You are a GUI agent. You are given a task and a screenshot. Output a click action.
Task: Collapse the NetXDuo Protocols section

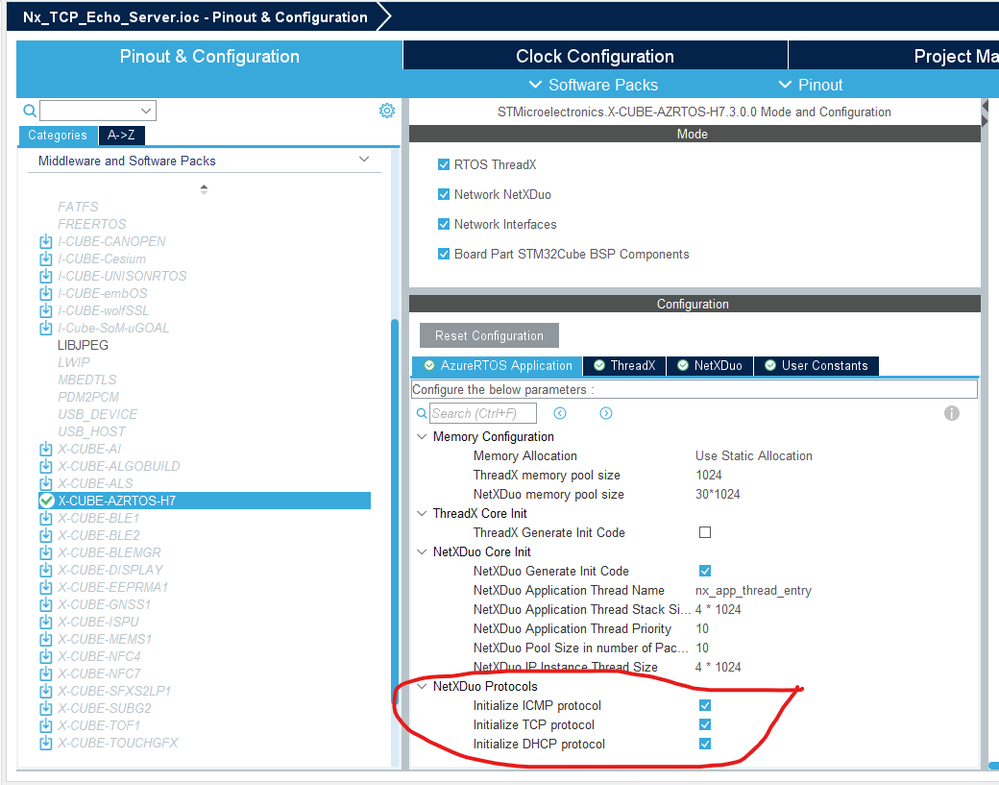tap(422, 686)
